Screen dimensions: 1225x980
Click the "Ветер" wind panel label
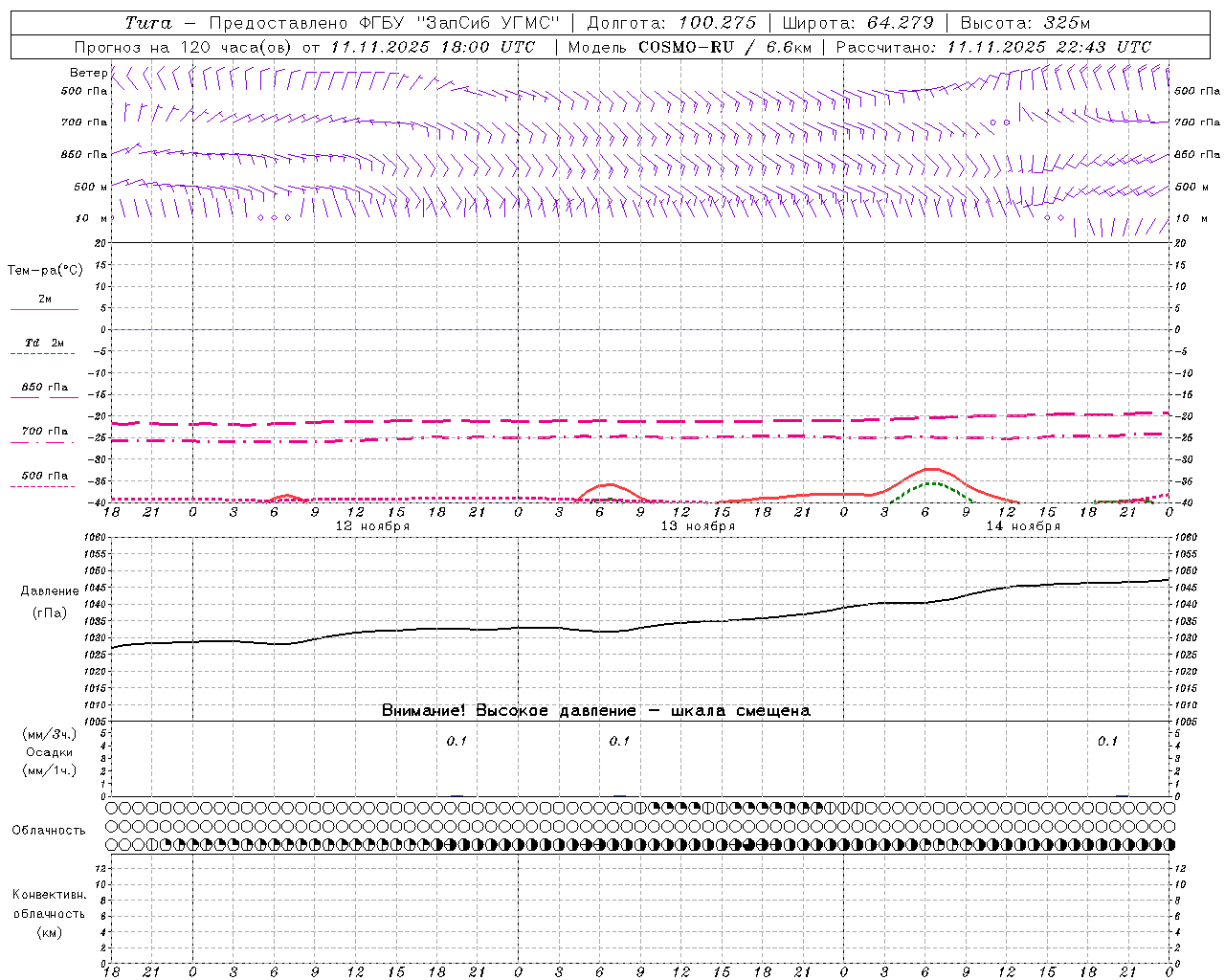tap(88, 73)
